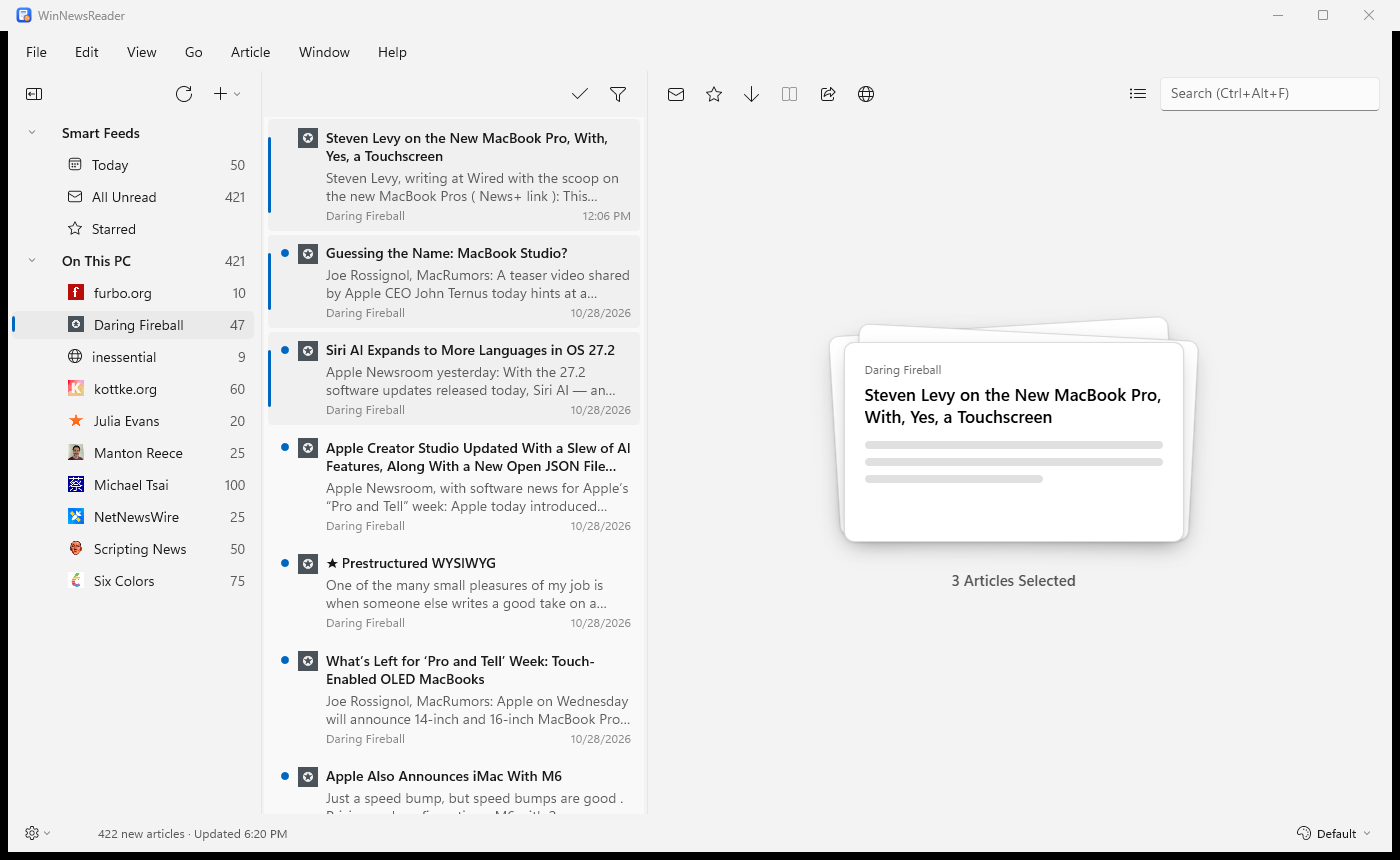Image resolution: width=1400 pixels, height=860 pixels.
Task: Open the article filter
Action: (618, 94)
